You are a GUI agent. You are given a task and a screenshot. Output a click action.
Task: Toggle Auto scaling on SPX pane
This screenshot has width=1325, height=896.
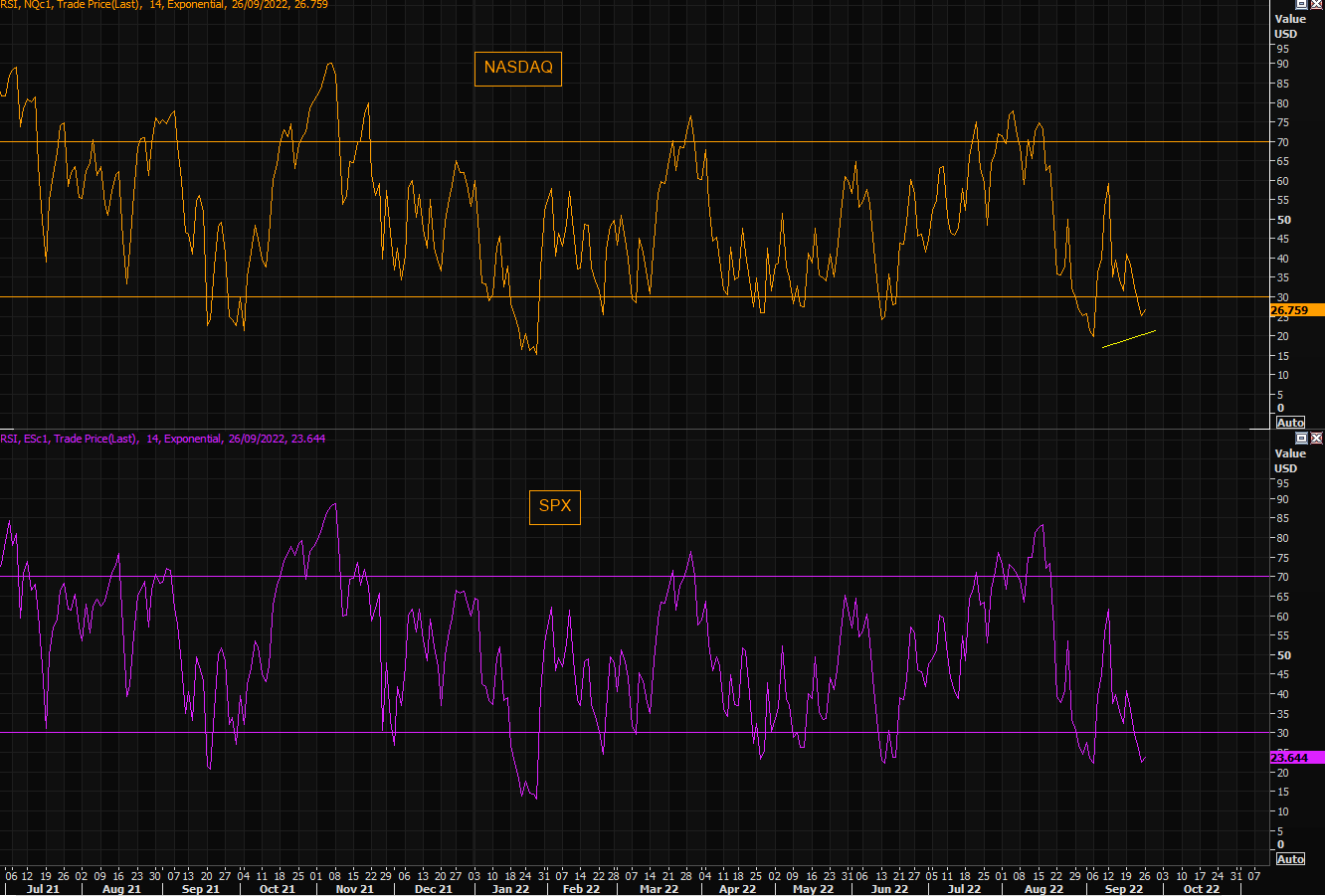pos(1290,859)
